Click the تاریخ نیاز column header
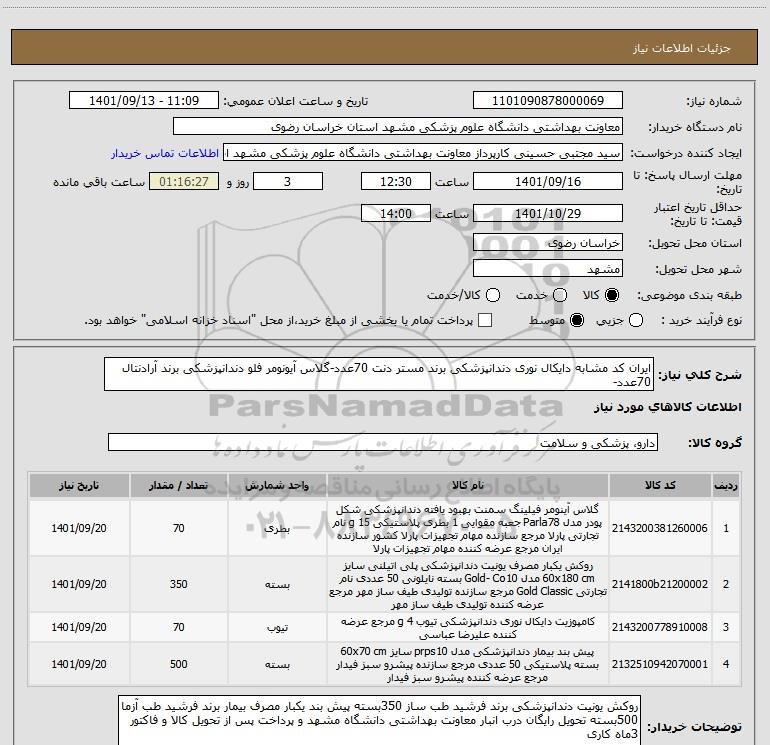The width and height of the screenshot is (770, 745). [79, 485]
